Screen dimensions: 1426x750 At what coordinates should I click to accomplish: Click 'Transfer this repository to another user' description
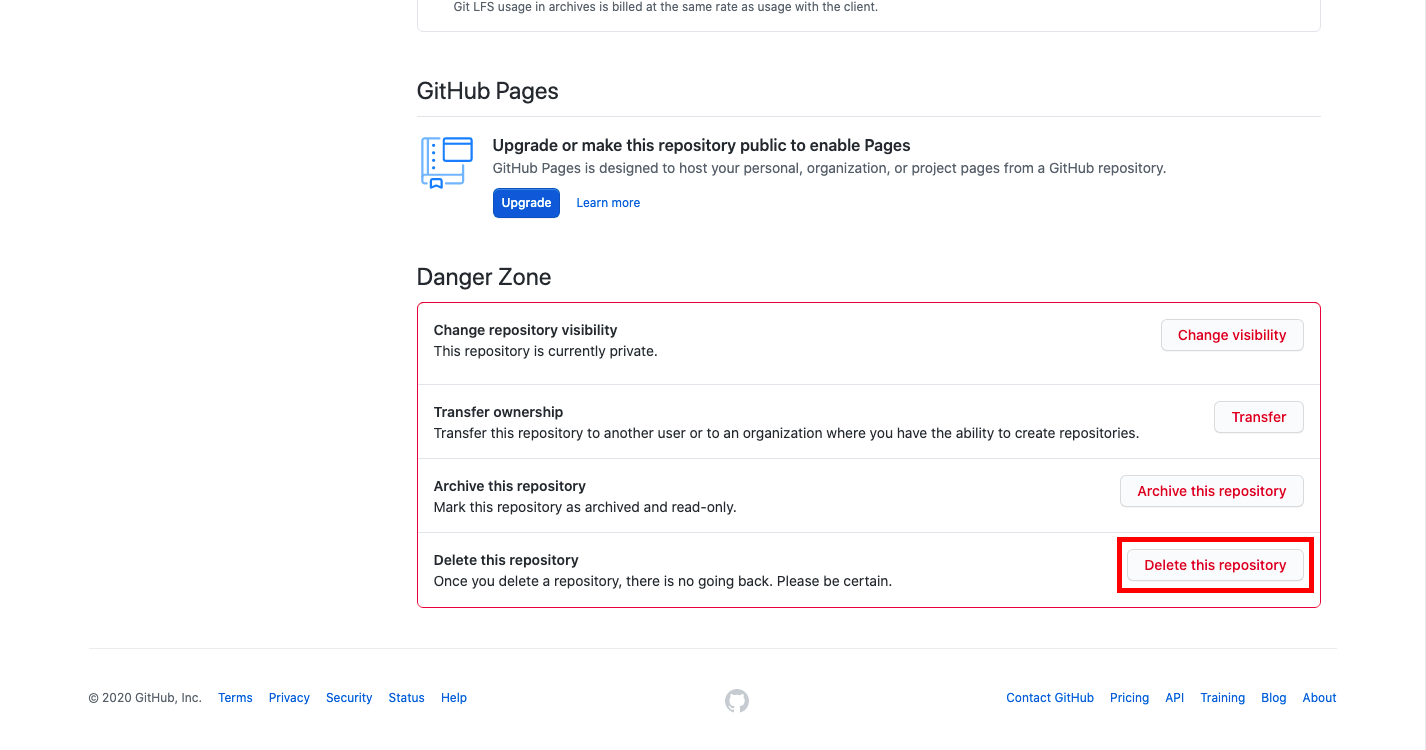(786, 434)
